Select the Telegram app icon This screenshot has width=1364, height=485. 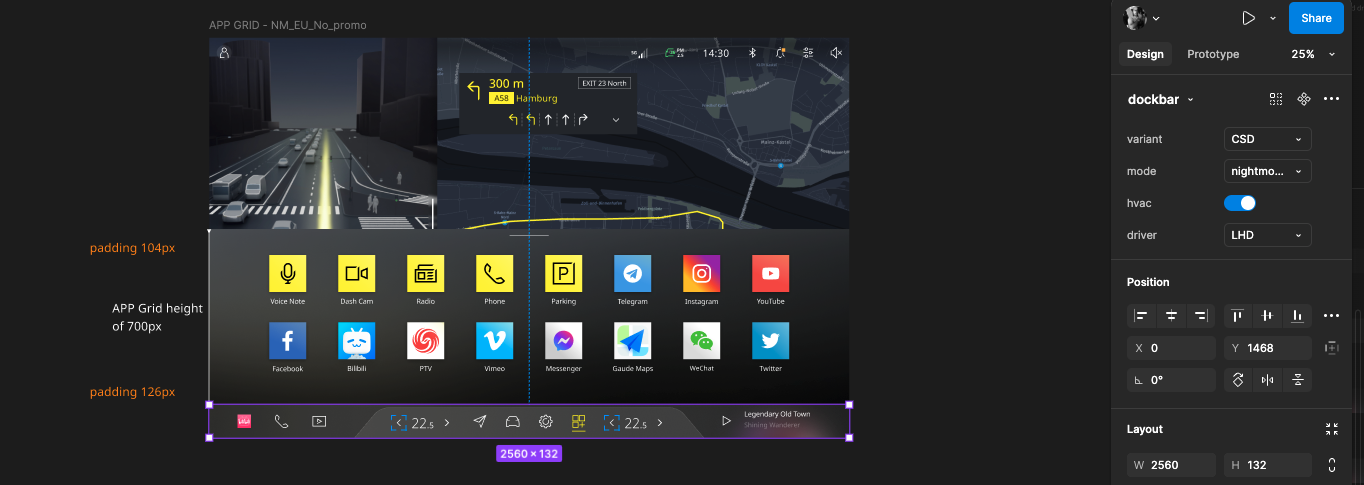(632, 273)
